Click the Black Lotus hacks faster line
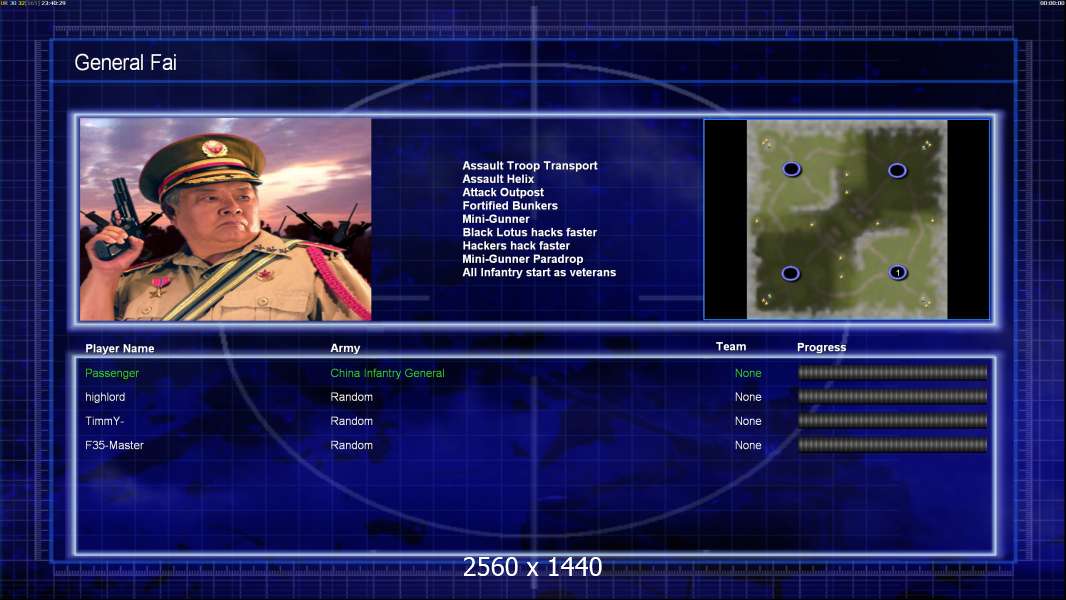1066x600 pixels. click(x=530, y=232)
